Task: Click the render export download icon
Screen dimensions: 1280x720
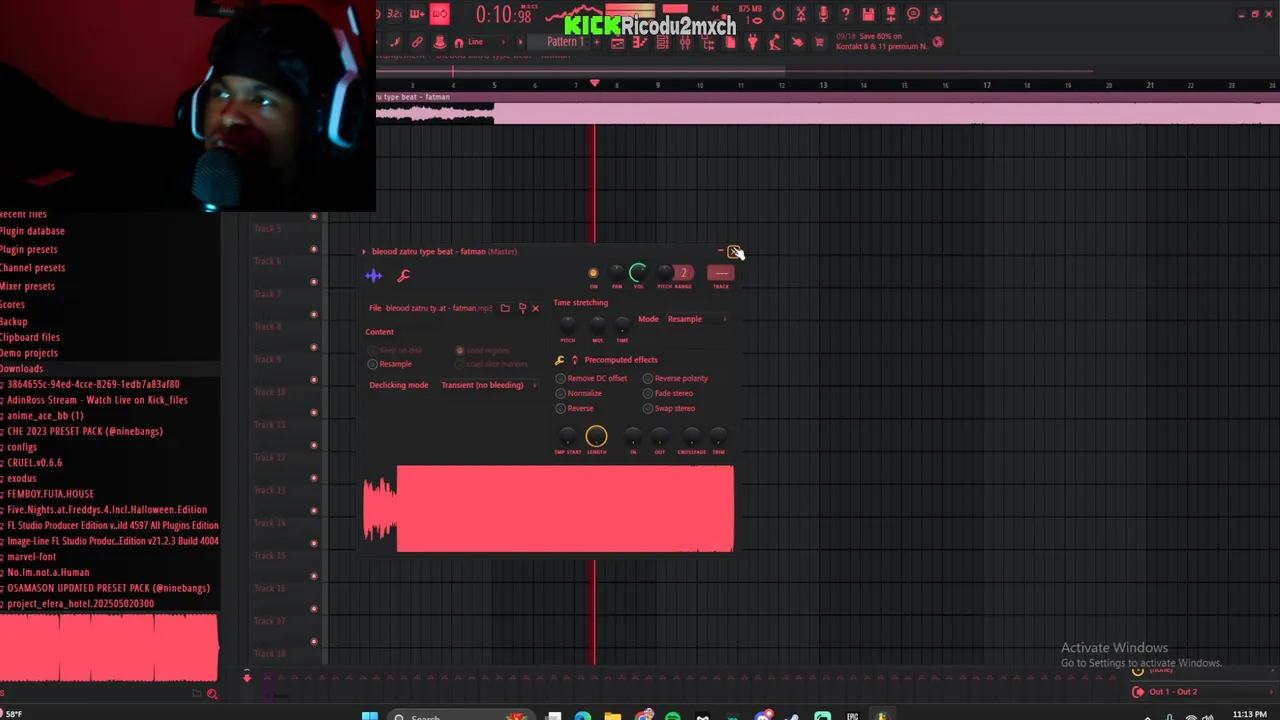Action: [936, 14]
